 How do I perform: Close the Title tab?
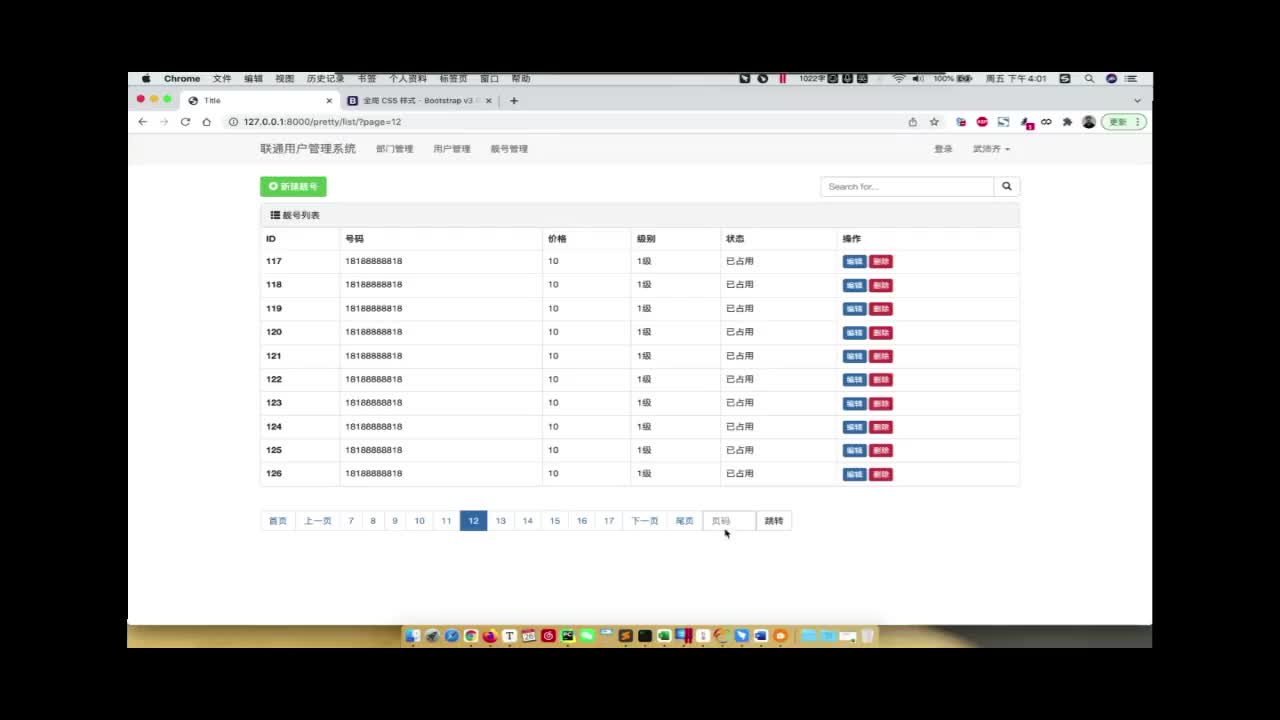(x=329, y=100)
